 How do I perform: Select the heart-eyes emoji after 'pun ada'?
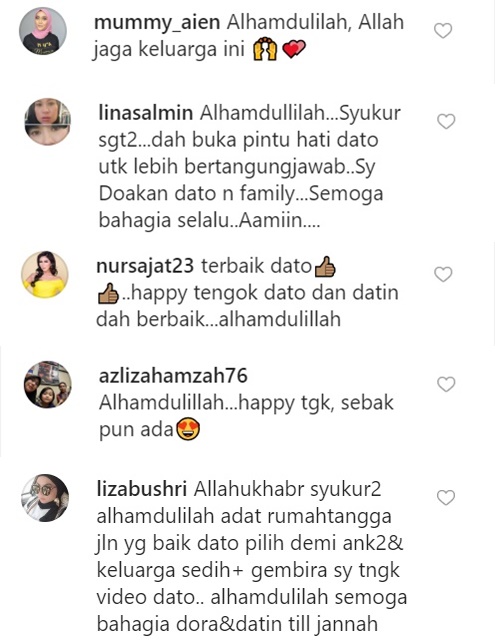click(x=188, y=430)
